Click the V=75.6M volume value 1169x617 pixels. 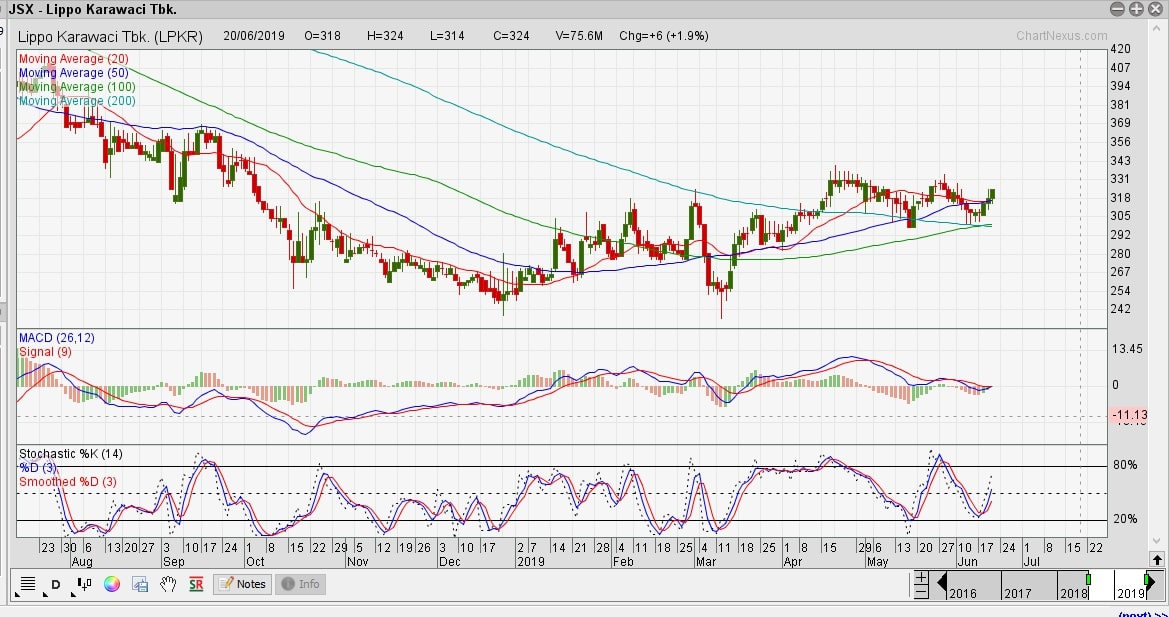[x=579, y=36]
